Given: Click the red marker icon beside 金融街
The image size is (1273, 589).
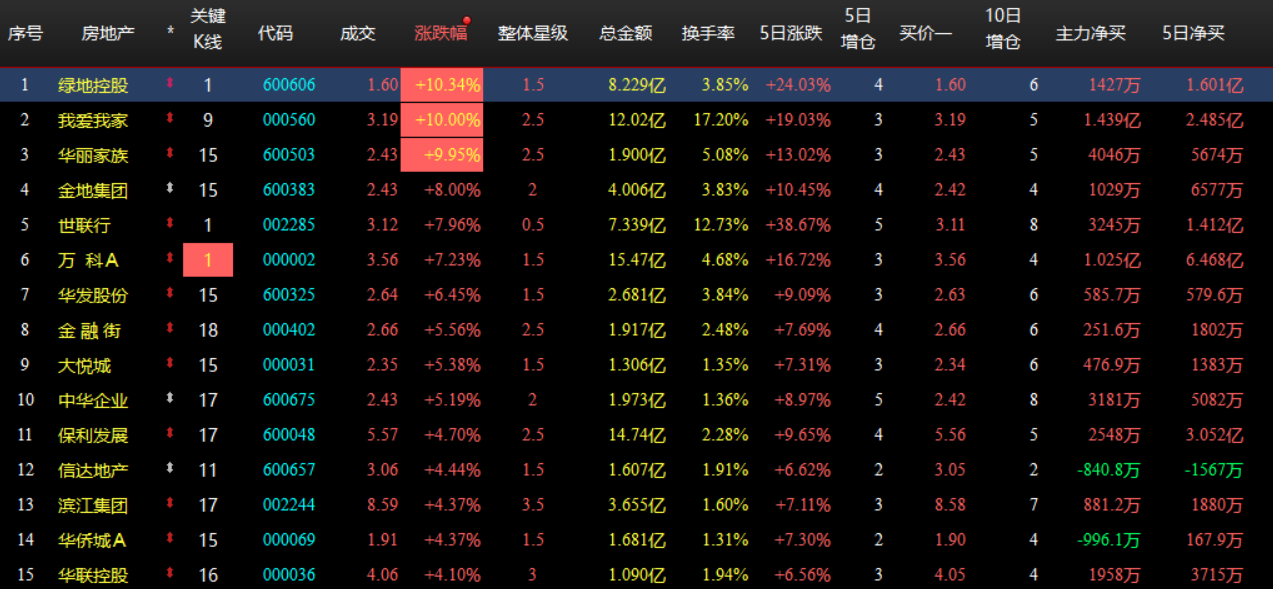Looking at the screenshot, I should point(170,330).
